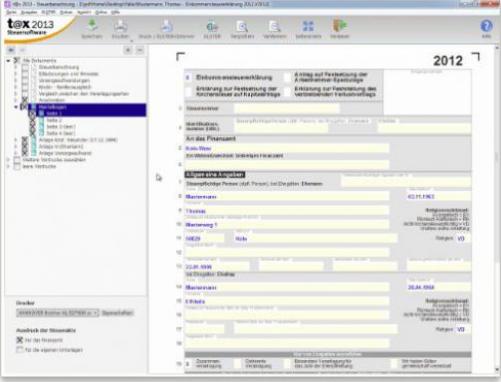This screenshot has height=382, width=501.
Task: Expand the Anlage Vorsorgeaufwand node
Action: click(16, 153)
